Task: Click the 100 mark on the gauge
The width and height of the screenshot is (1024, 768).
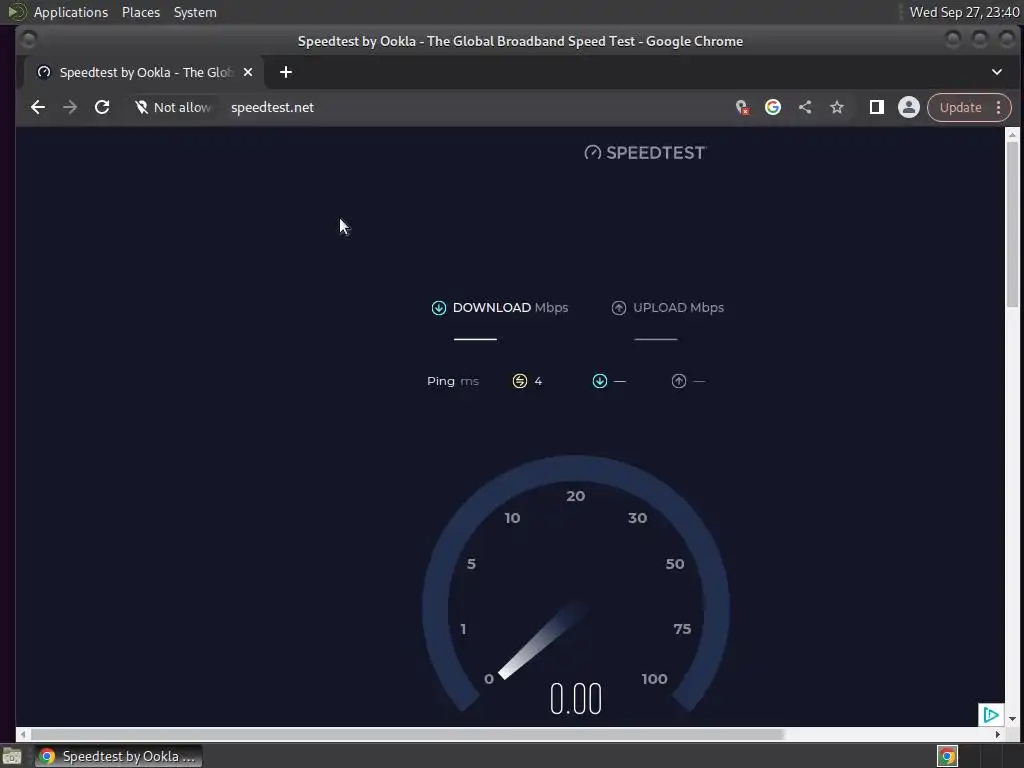Action: [x=654, y=679]
